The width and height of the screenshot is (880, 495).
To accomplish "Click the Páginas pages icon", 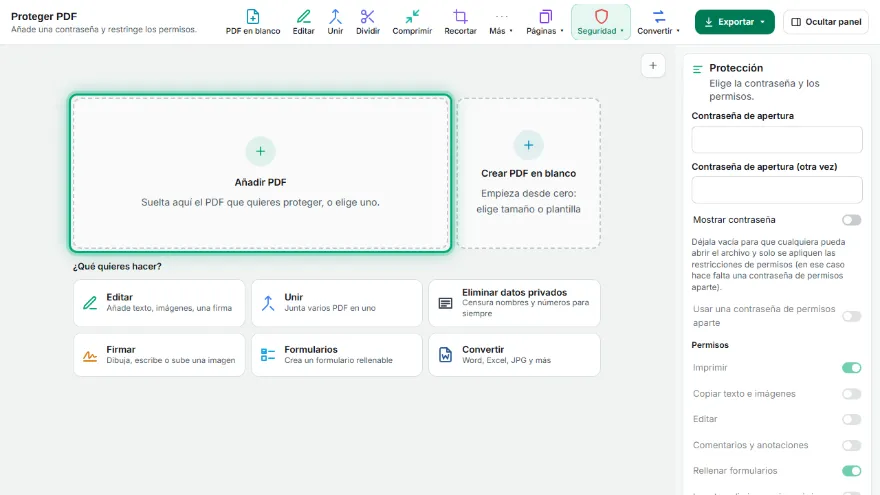I will coord(545,16).
